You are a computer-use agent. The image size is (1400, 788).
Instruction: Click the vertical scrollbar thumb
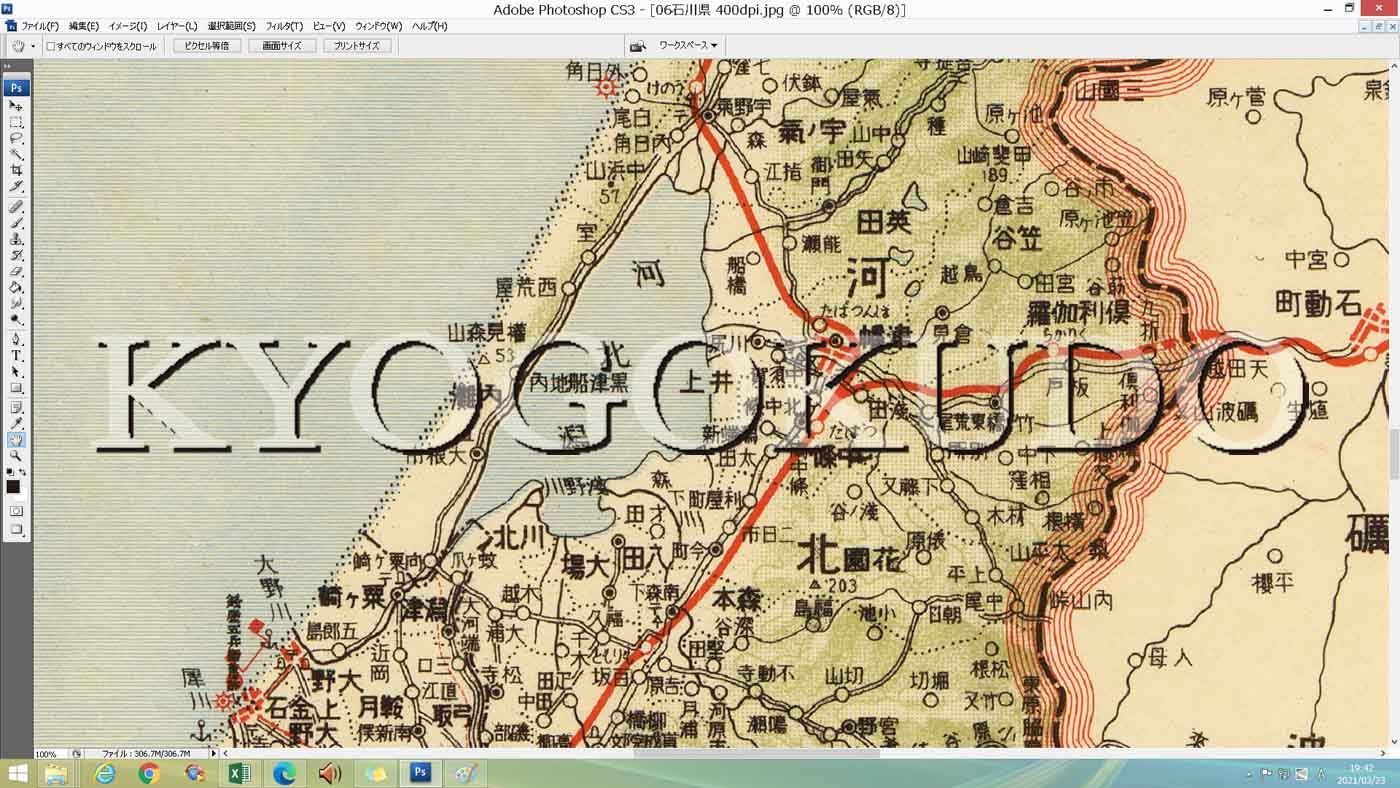point(1394,455)
